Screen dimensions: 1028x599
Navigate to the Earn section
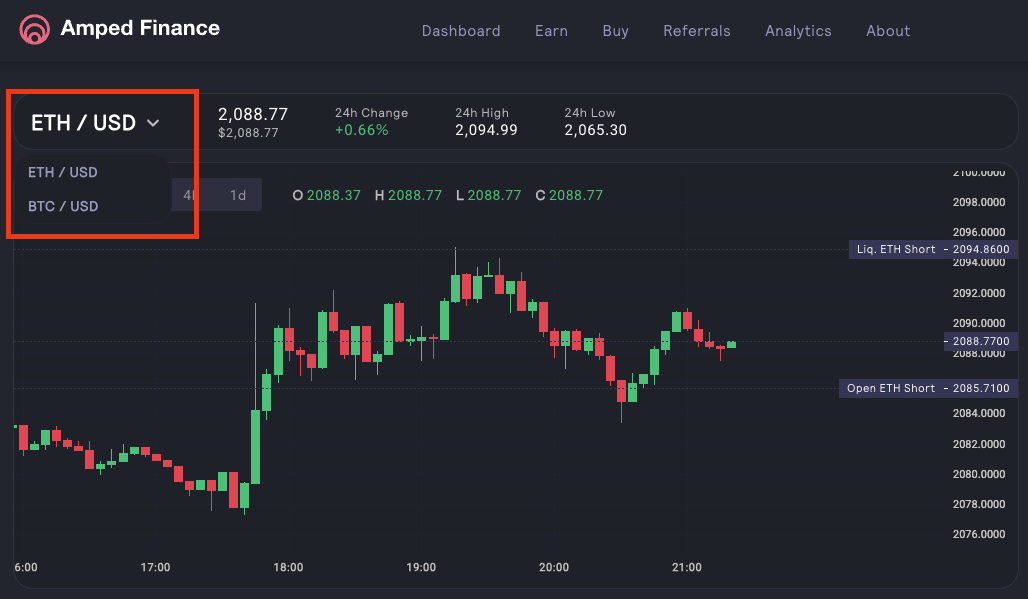[x=551, y=31]
